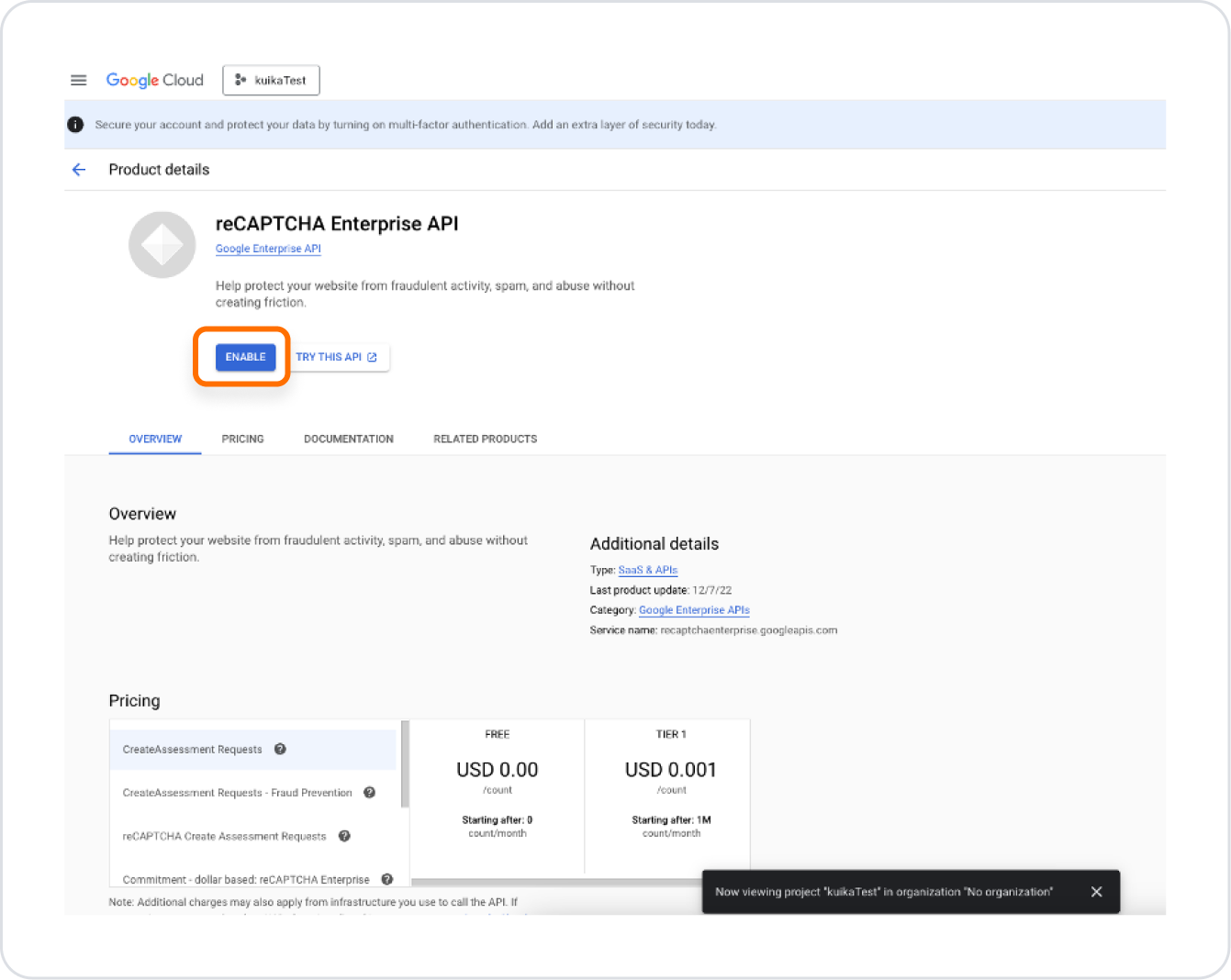This screenshot has width=1231, height=980.
Task: Switch to the Documentation tab
Action: 349,439
